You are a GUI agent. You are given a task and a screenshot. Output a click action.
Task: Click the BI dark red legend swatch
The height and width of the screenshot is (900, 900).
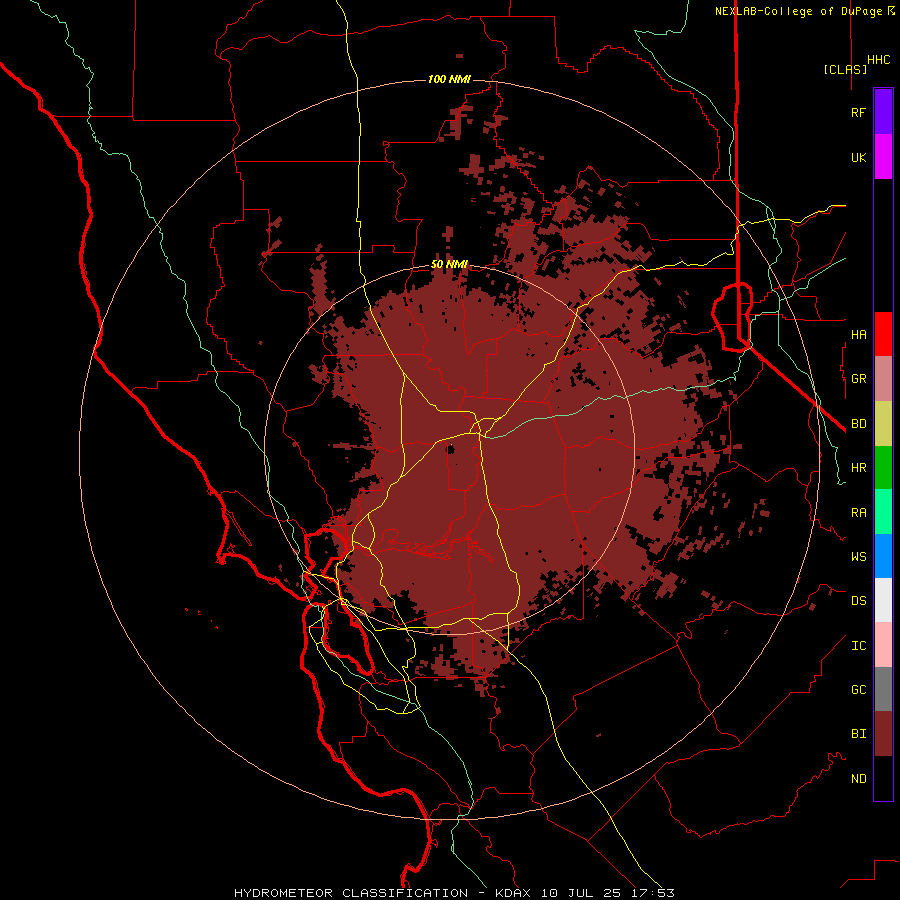point(883,734)
